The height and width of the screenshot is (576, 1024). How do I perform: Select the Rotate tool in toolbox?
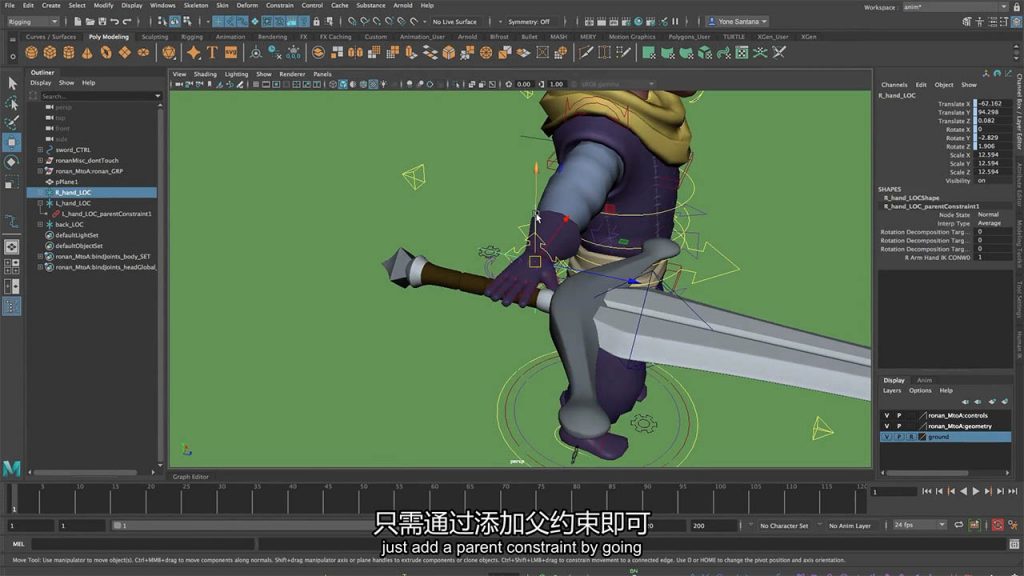tap(11, 162)
